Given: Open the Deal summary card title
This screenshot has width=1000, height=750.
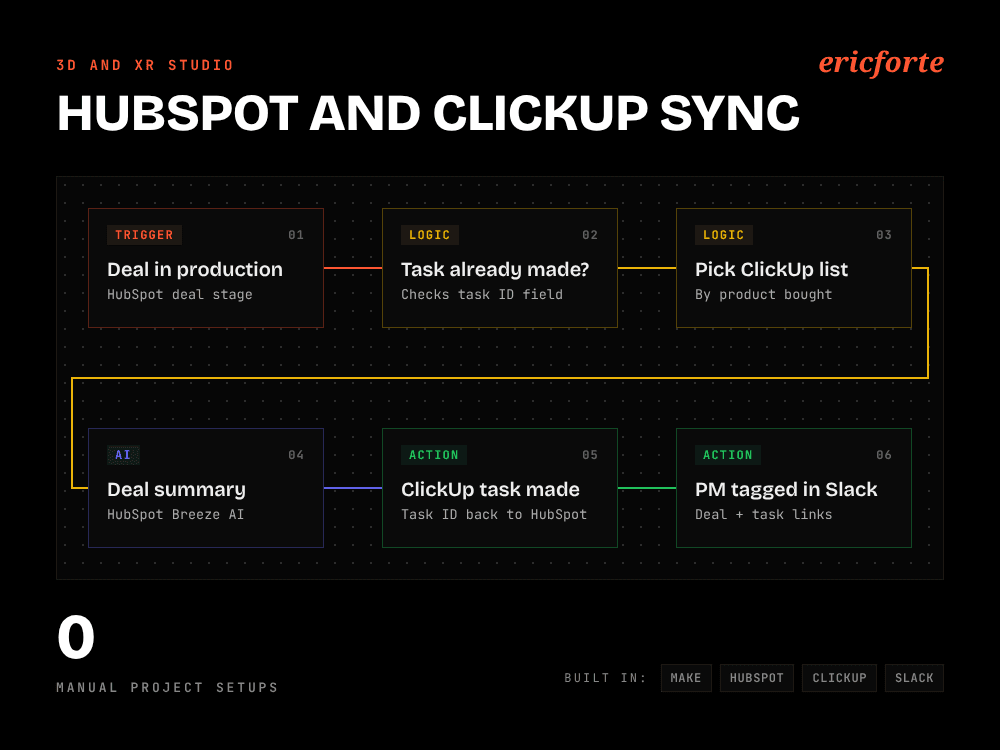Looking at the screenshot, I should pyautogui.click(x=176, y=489).
